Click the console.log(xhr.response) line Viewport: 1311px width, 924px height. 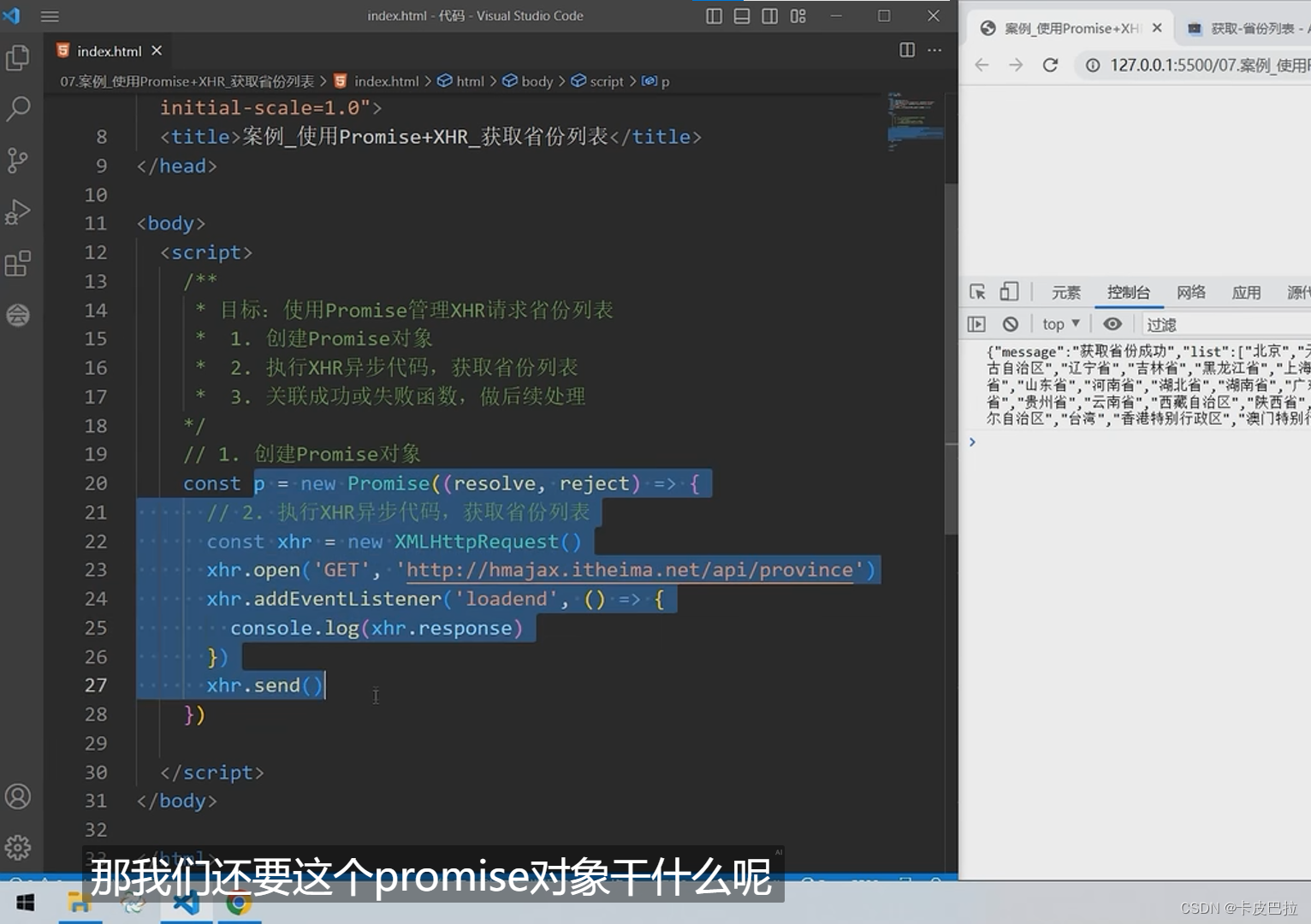[x=376, y=628]
